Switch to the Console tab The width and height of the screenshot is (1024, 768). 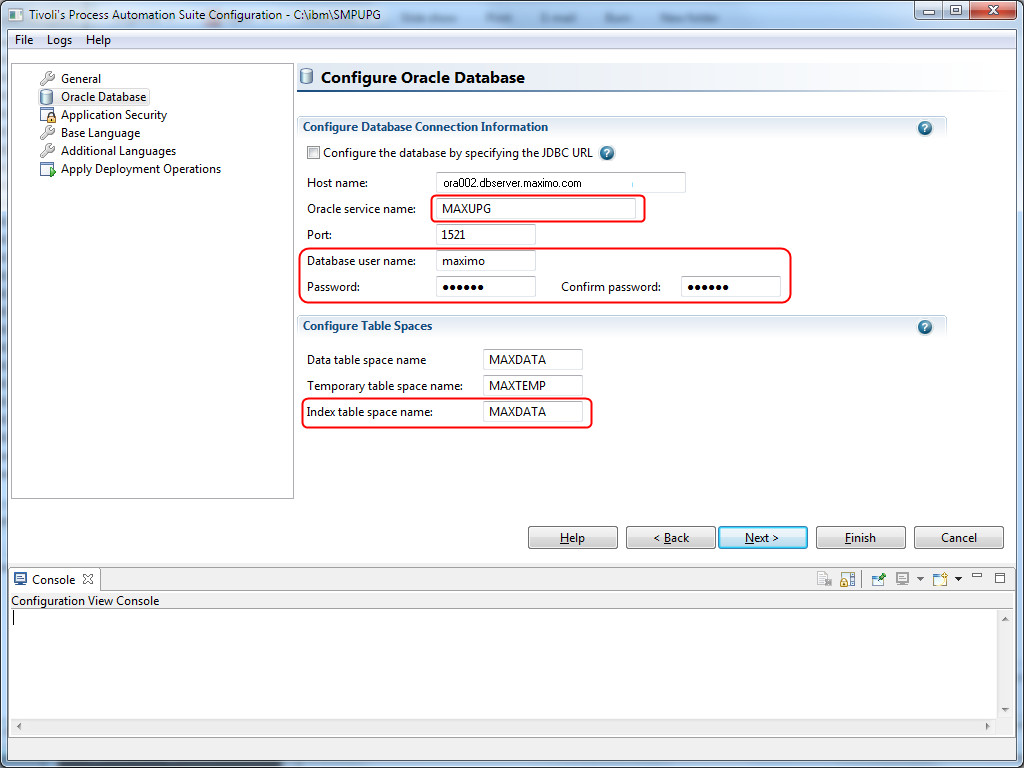point(54,580)
